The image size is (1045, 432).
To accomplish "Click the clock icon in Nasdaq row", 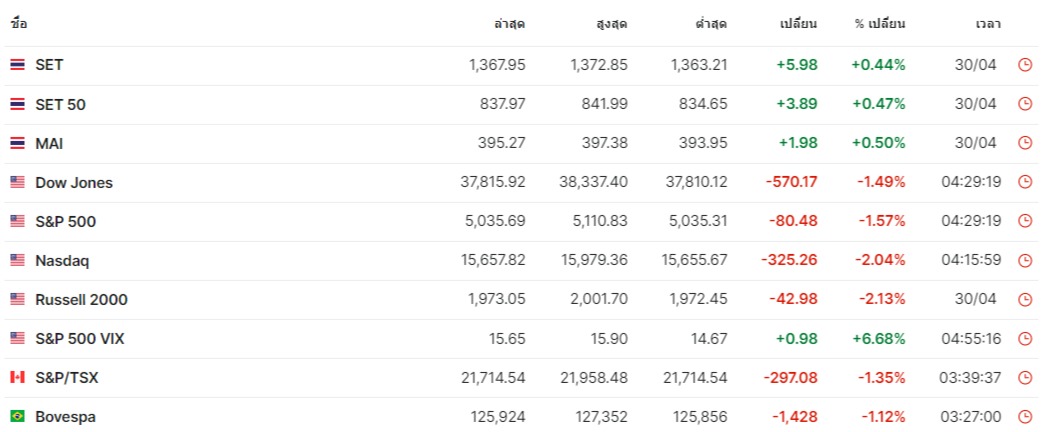I will [1025, 261].
